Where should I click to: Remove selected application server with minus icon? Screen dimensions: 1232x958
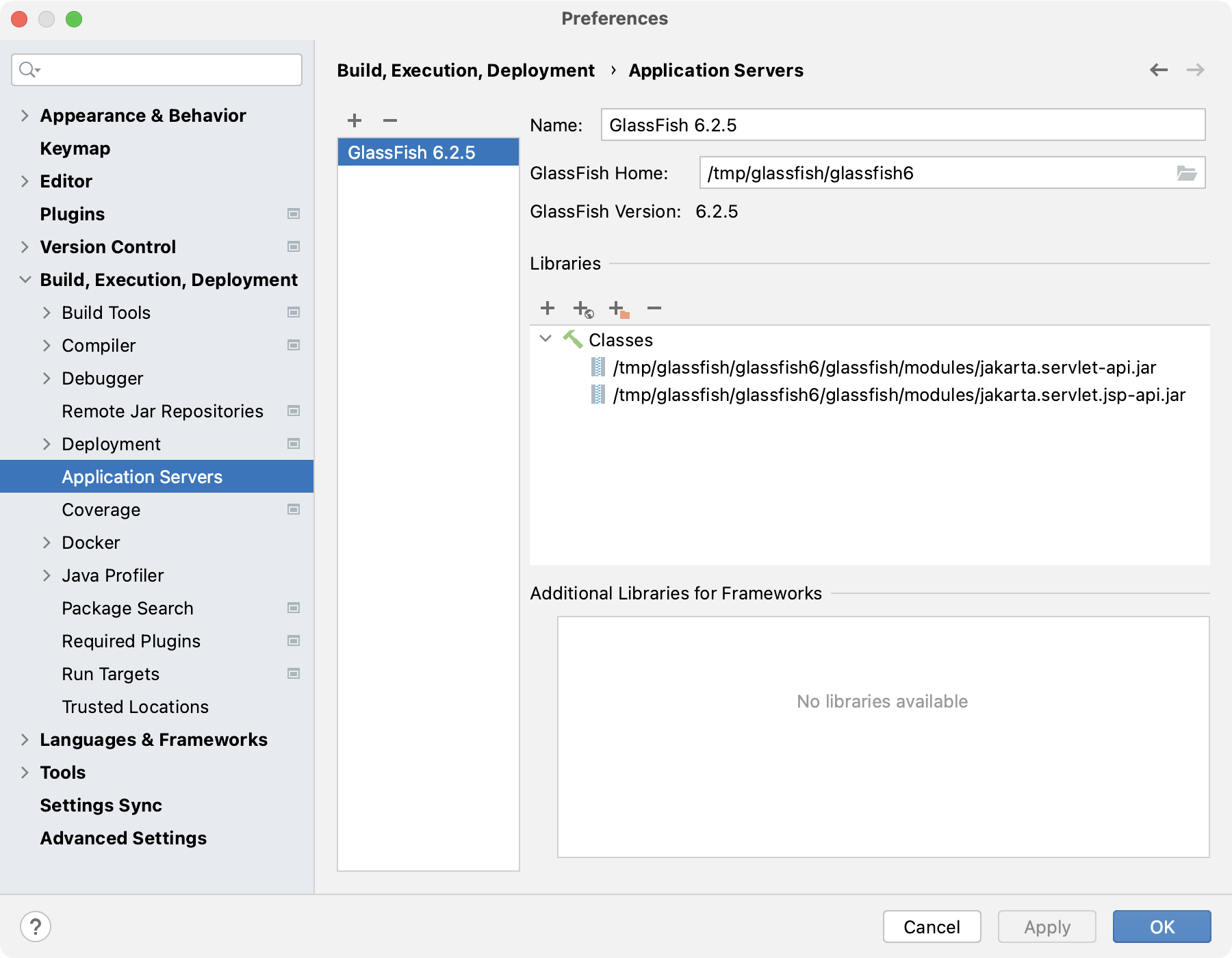[x=390, y=120]
